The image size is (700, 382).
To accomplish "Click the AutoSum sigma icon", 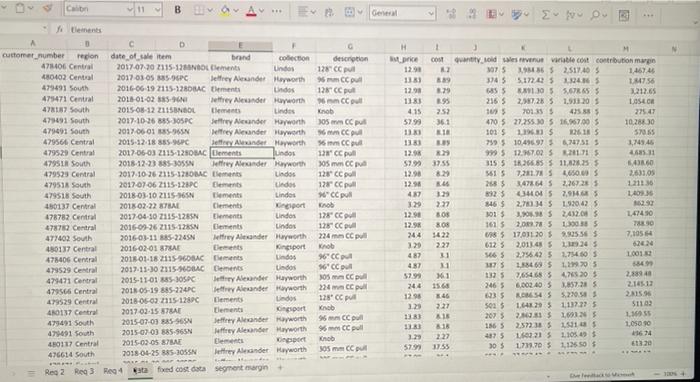I will tap(546, 14).
